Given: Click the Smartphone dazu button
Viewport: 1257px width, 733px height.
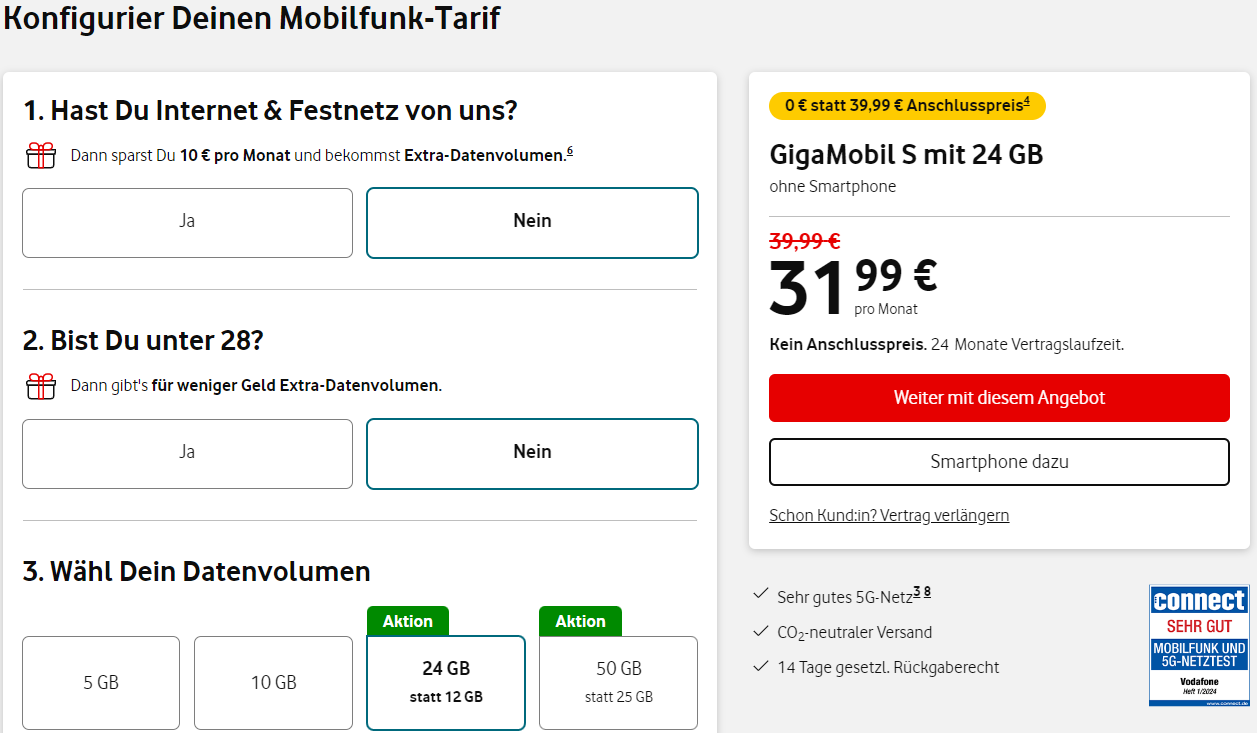Looking at the screenshot, I should [x=999, y=461].
